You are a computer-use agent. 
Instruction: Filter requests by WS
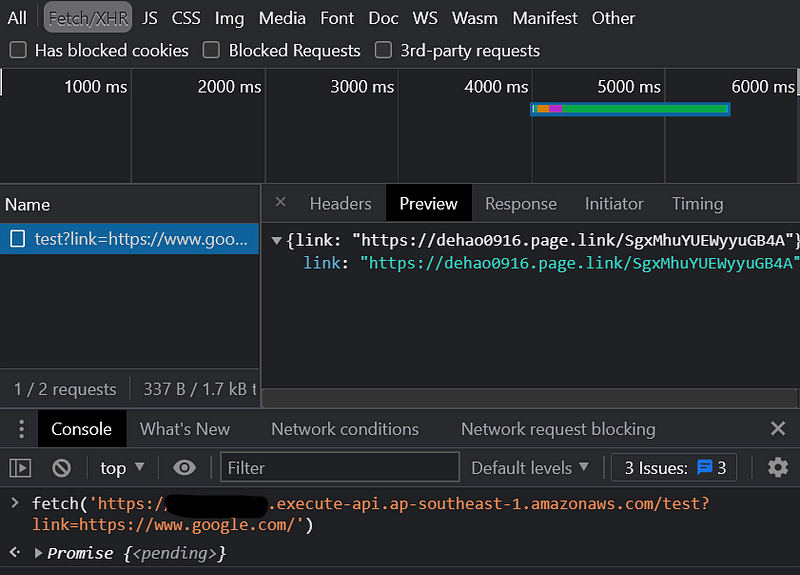coord(425,18)
